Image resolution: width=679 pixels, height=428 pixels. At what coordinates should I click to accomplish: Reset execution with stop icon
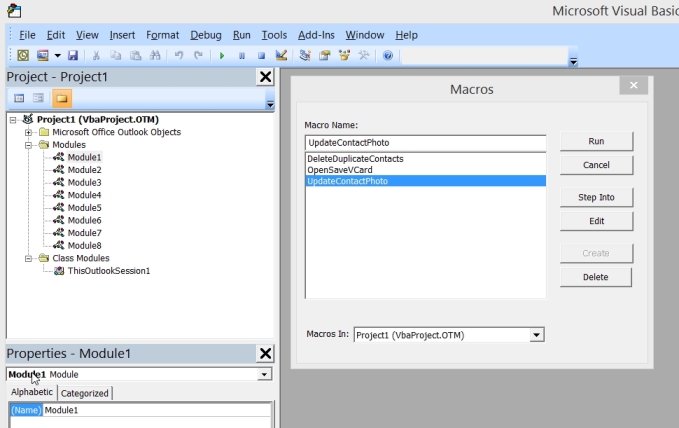[x=261, y=55]
